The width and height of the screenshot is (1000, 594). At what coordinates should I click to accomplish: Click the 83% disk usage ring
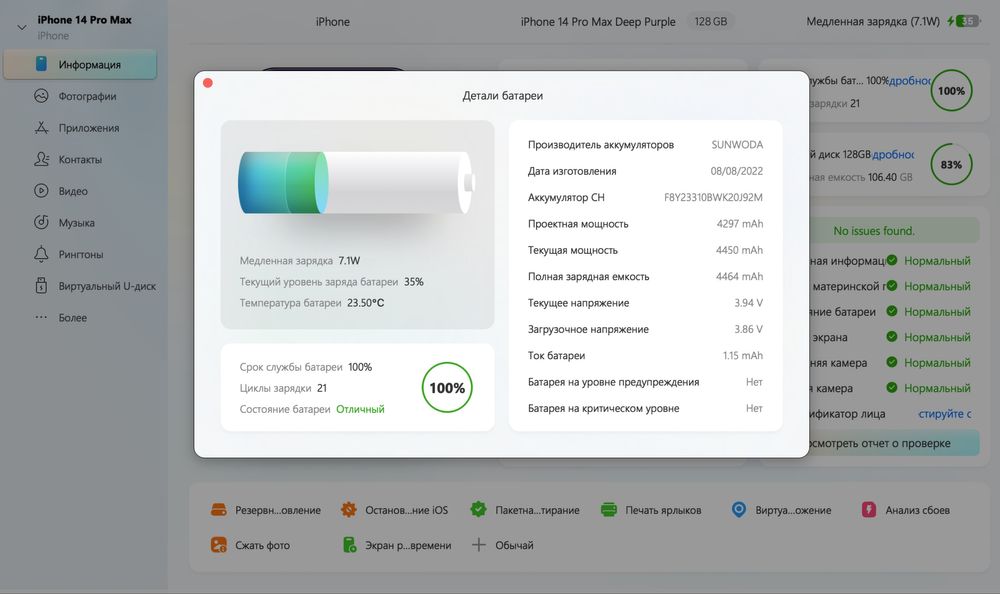951,164
